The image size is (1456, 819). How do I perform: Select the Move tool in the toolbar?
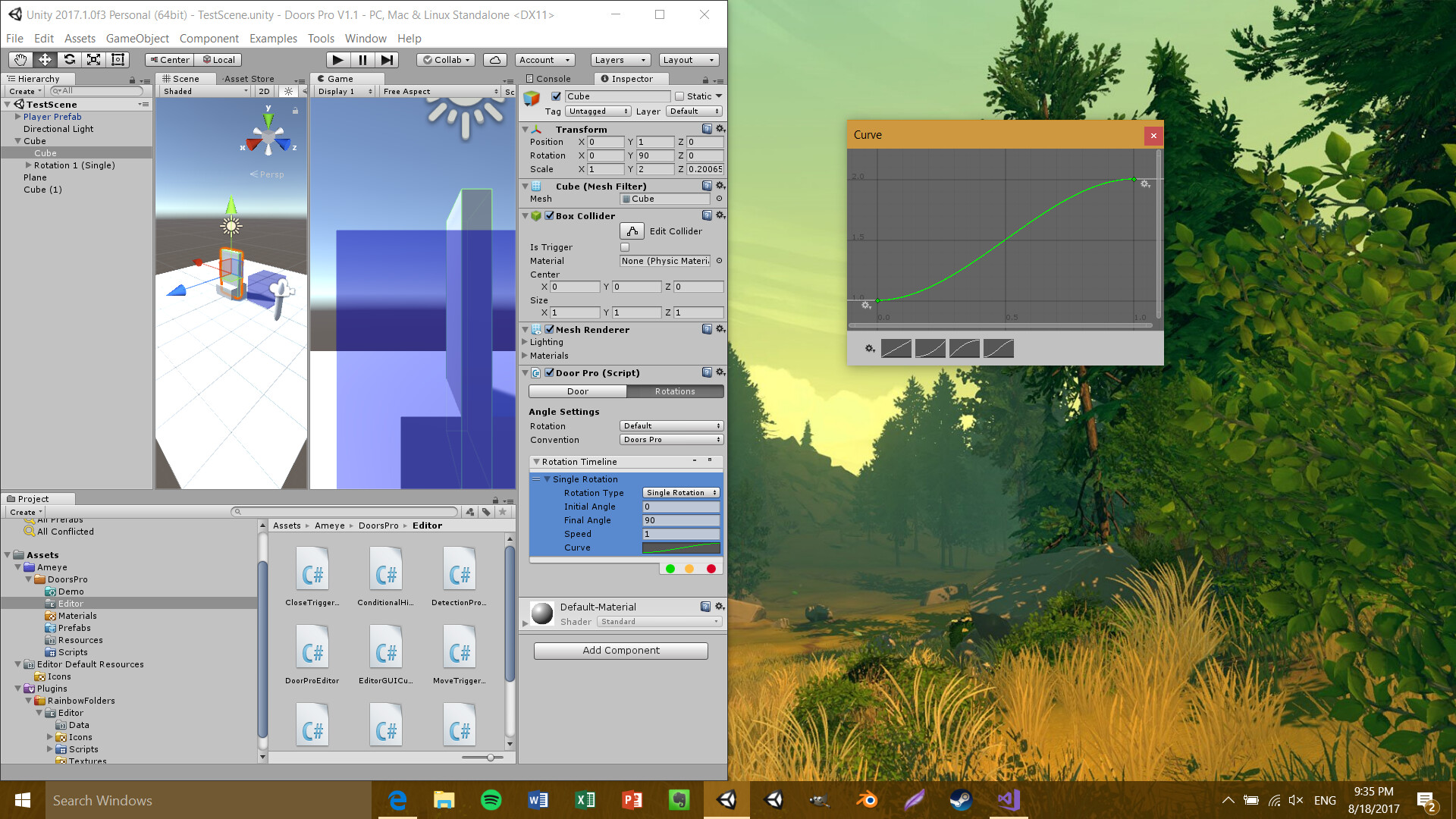tap(45, 59)
